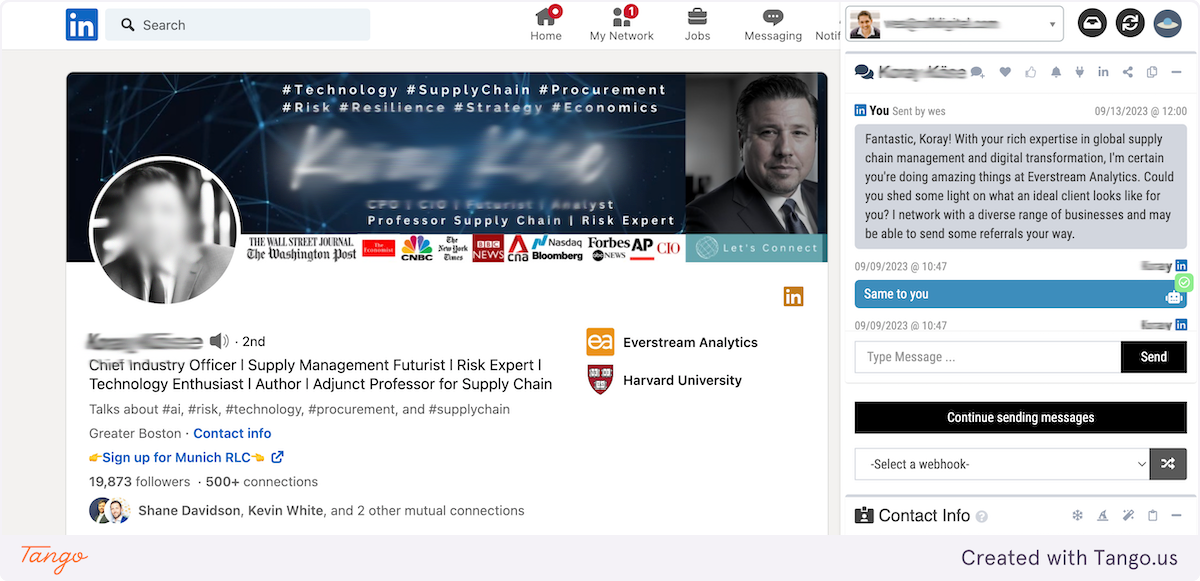Click the robot icon on message

[x=1174, y=297]
